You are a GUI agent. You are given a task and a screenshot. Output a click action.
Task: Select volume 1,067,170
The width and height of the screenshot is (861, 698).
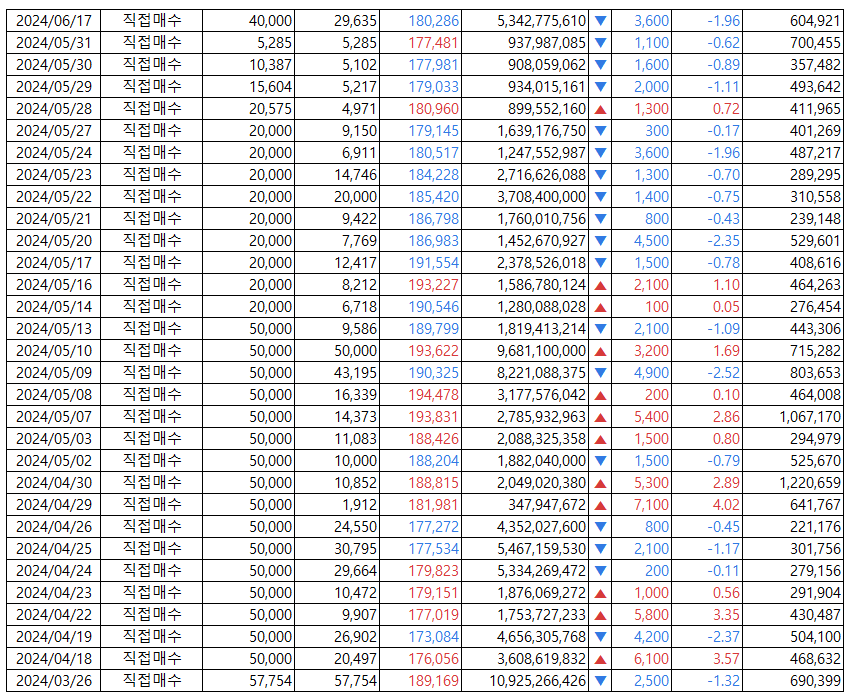(810, 416)
